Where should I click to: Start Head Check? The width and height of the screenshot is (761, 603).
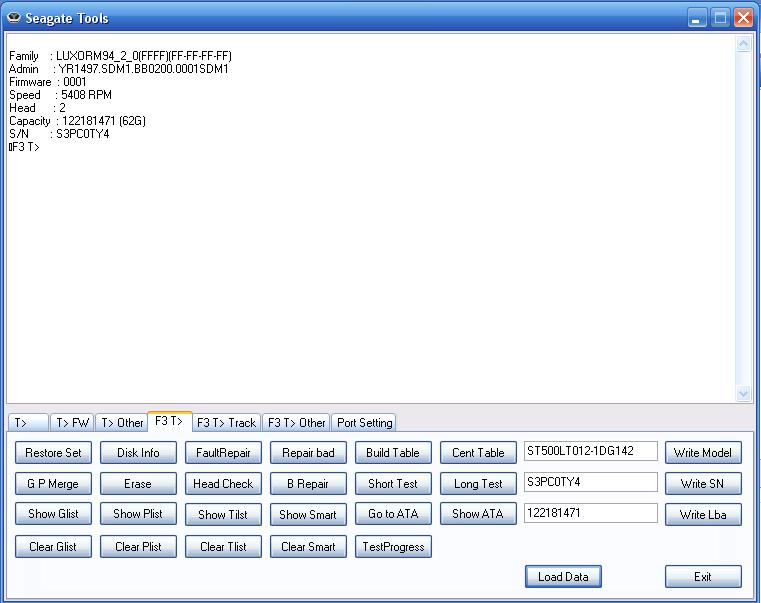(x=223, y=484)
